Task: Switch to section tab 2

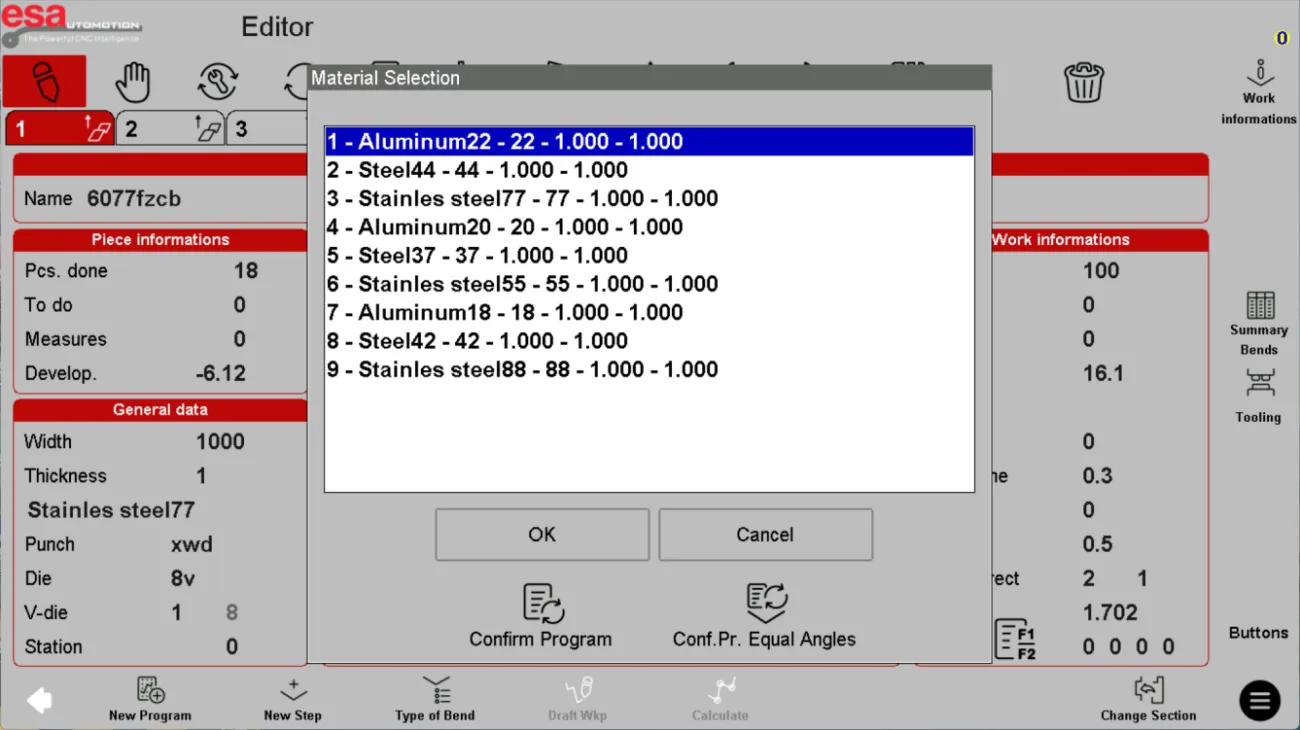Action: click(170, 128)
